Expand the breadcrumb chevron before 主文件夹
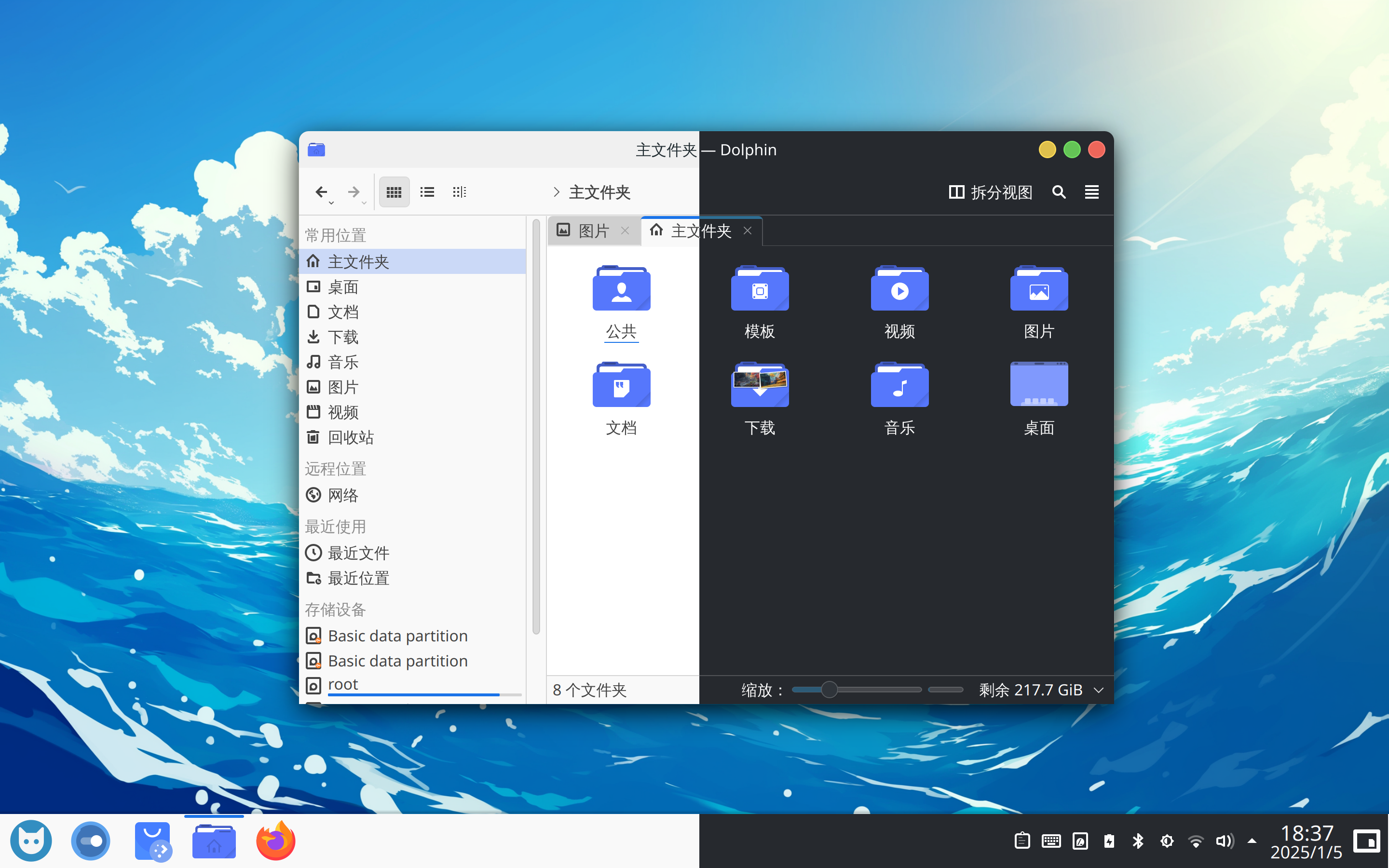Screen dimensions: 1389x868 click(556, 192)
